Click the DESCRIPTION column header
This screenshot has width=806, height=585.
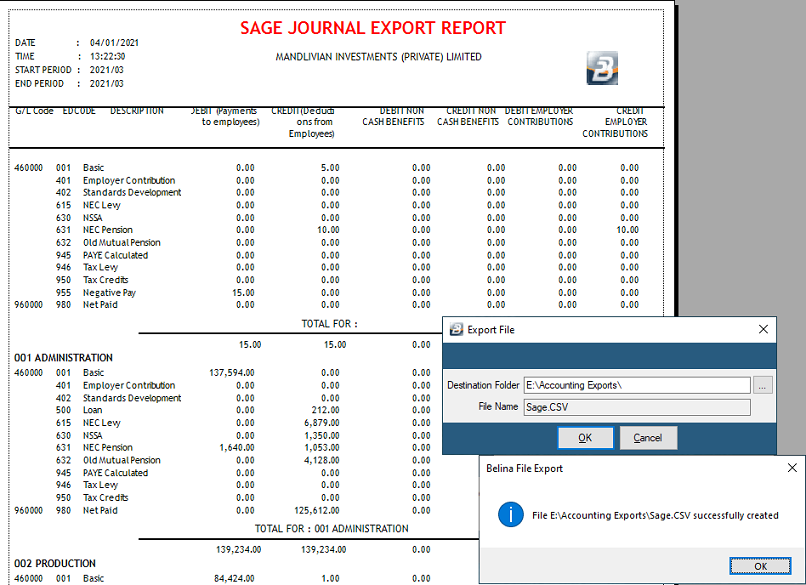click(137, 111)
